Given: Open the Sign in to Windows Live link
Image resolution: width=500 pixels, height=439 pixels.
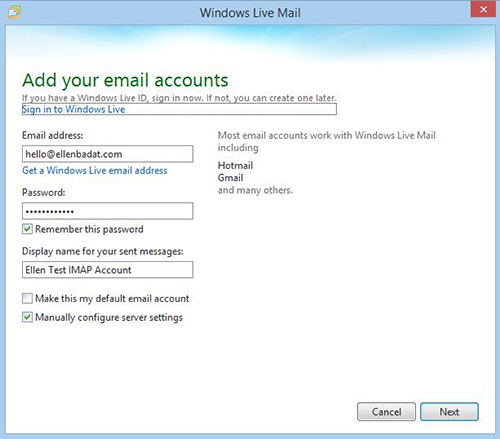Looking at the screenshot, I should pyautogui.click(x=74, y=109).
